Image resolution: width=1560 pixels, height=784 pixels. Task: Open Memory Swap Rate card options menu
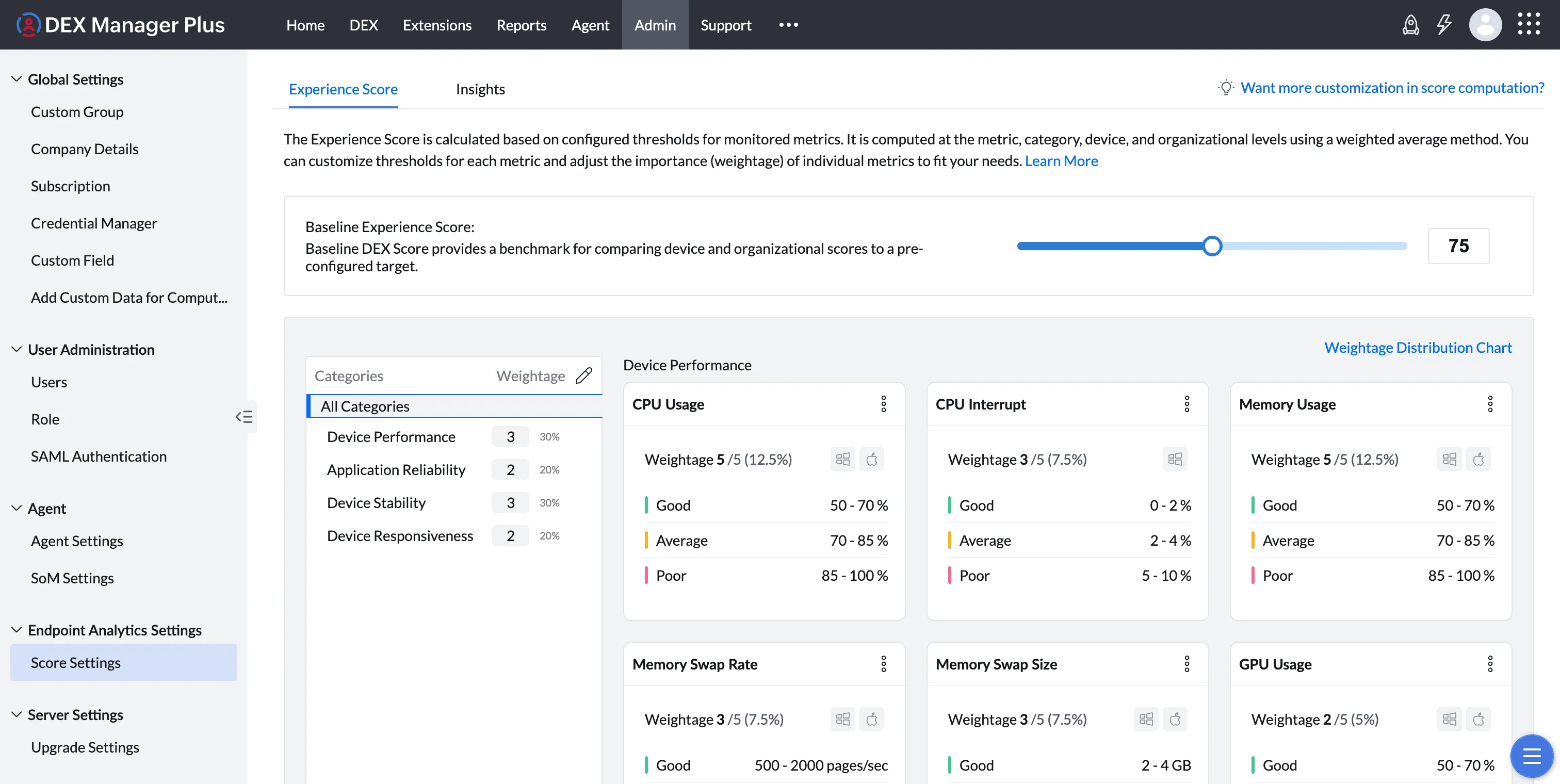click(x=884, y=664)
